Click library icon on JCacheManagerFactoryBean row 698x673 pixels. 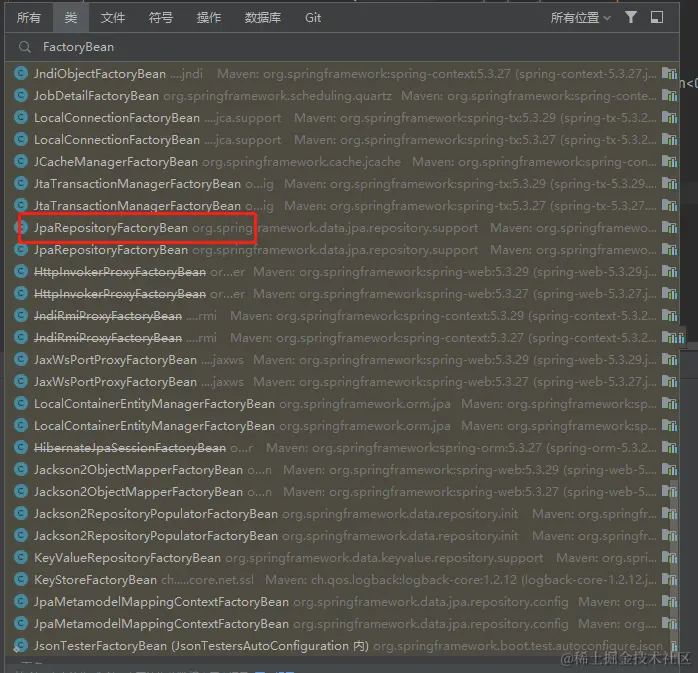pos(669,162)
